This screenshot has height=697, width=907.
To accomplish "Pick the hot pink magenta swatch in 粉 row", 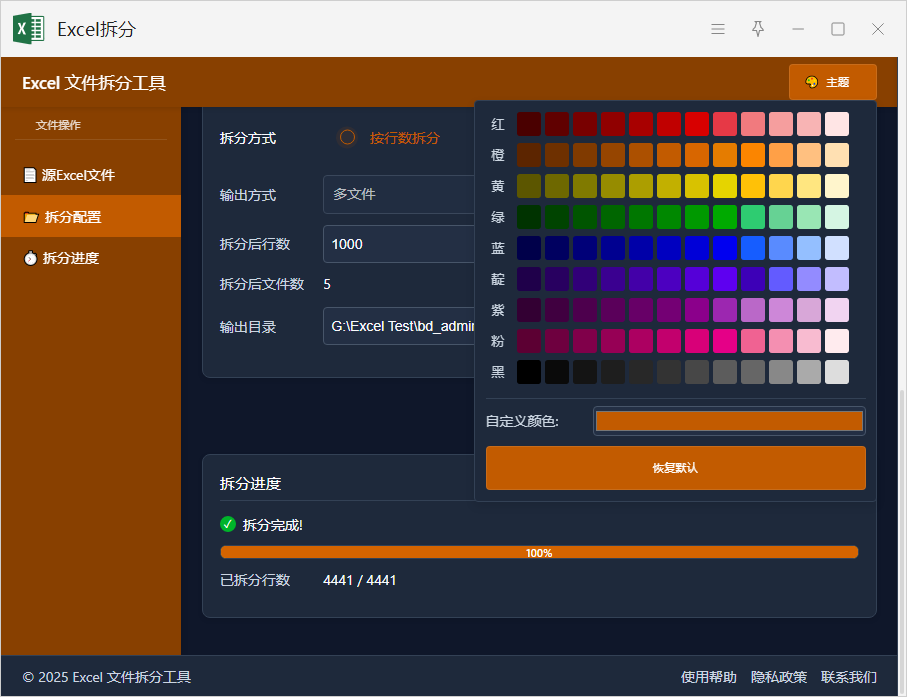I will [725, 341].
